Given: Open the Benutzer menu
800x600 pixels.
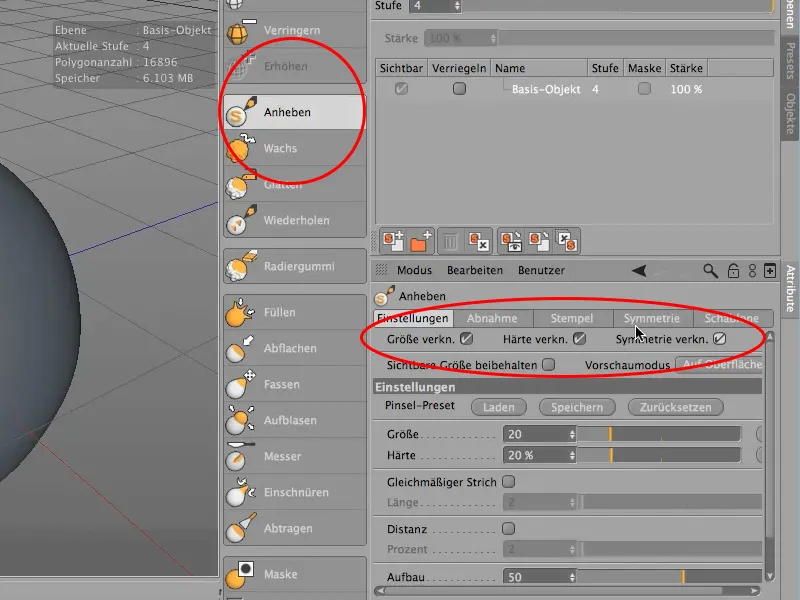Looking at the screenshot, I should tap(541, 270).
